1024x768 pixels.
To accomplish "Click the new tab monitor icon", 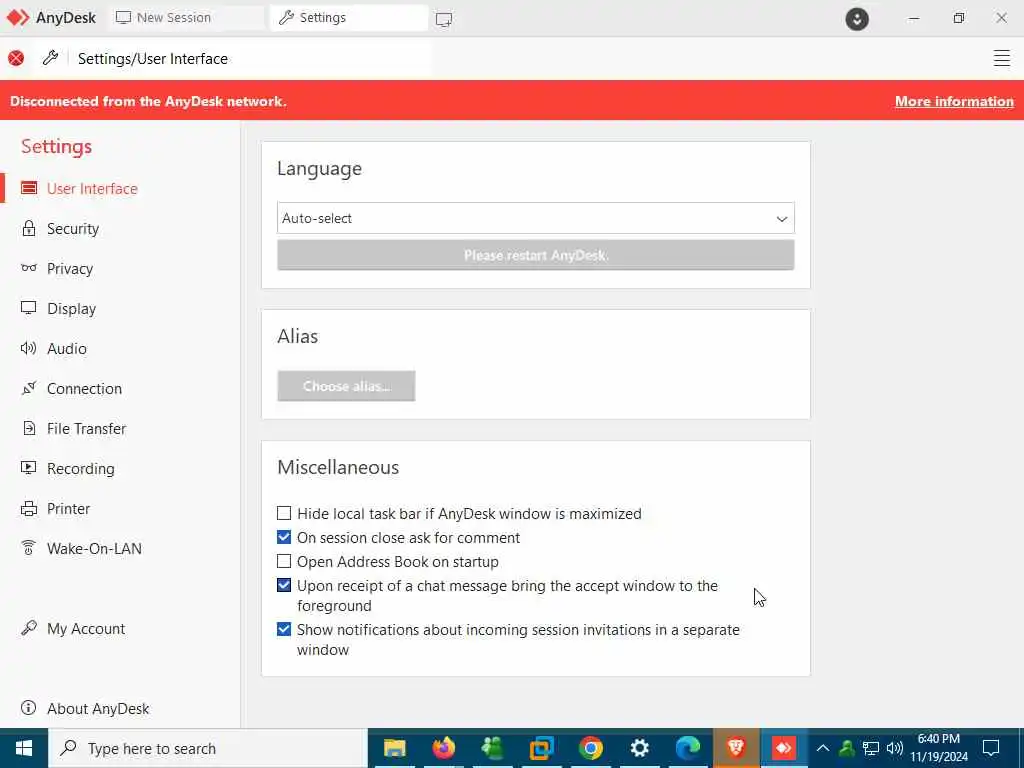I will coord(444,19).
